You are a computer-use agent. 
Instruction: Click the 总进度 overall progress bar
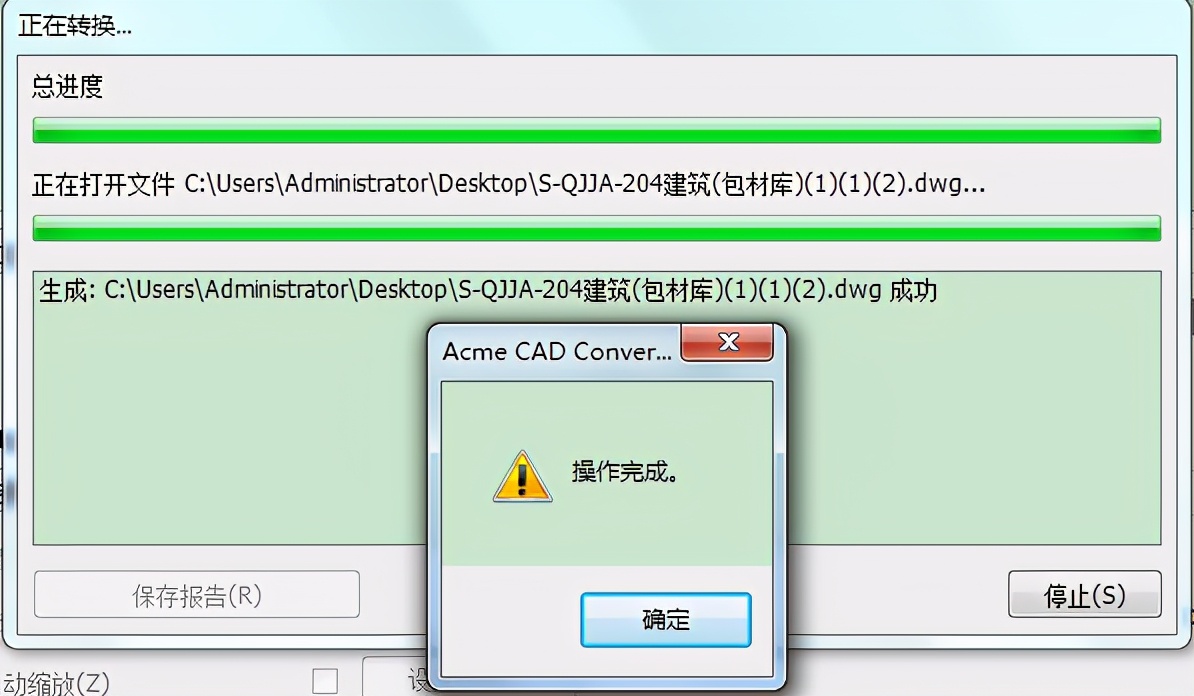596,130
